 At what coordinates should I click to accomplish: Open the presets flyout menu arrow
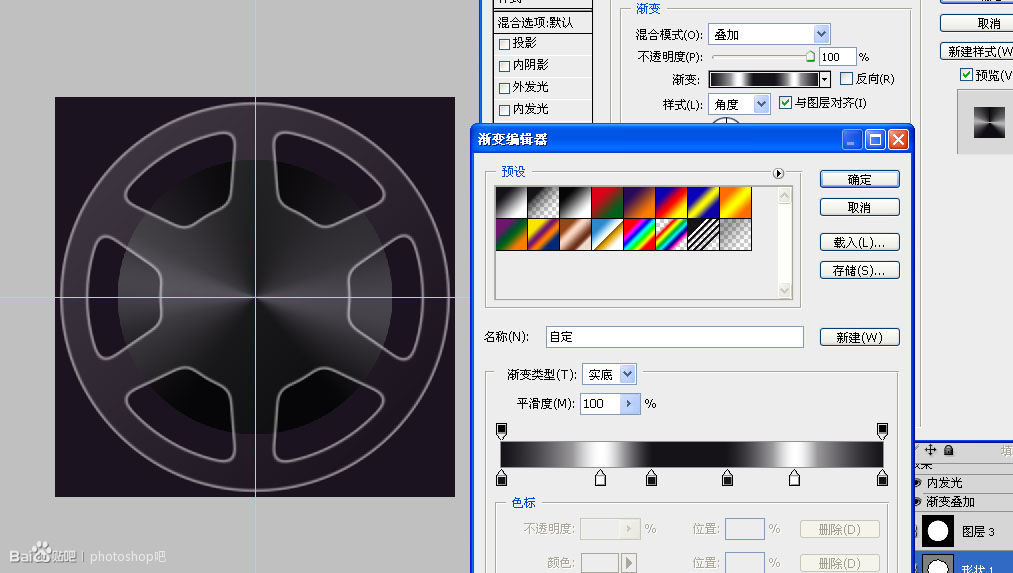pyautogui.click(x=778, y=173)
